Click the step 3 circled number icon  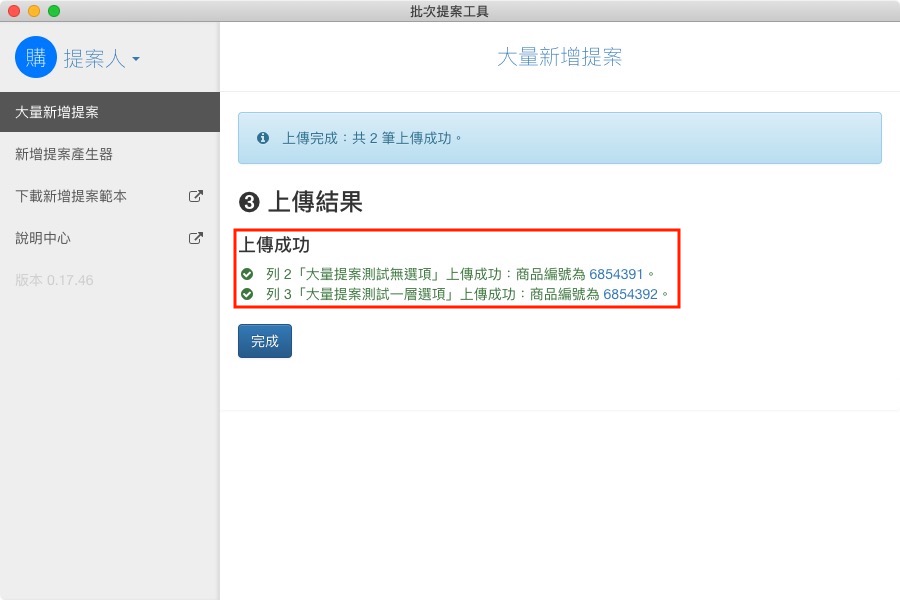click(x=249, y=202)
